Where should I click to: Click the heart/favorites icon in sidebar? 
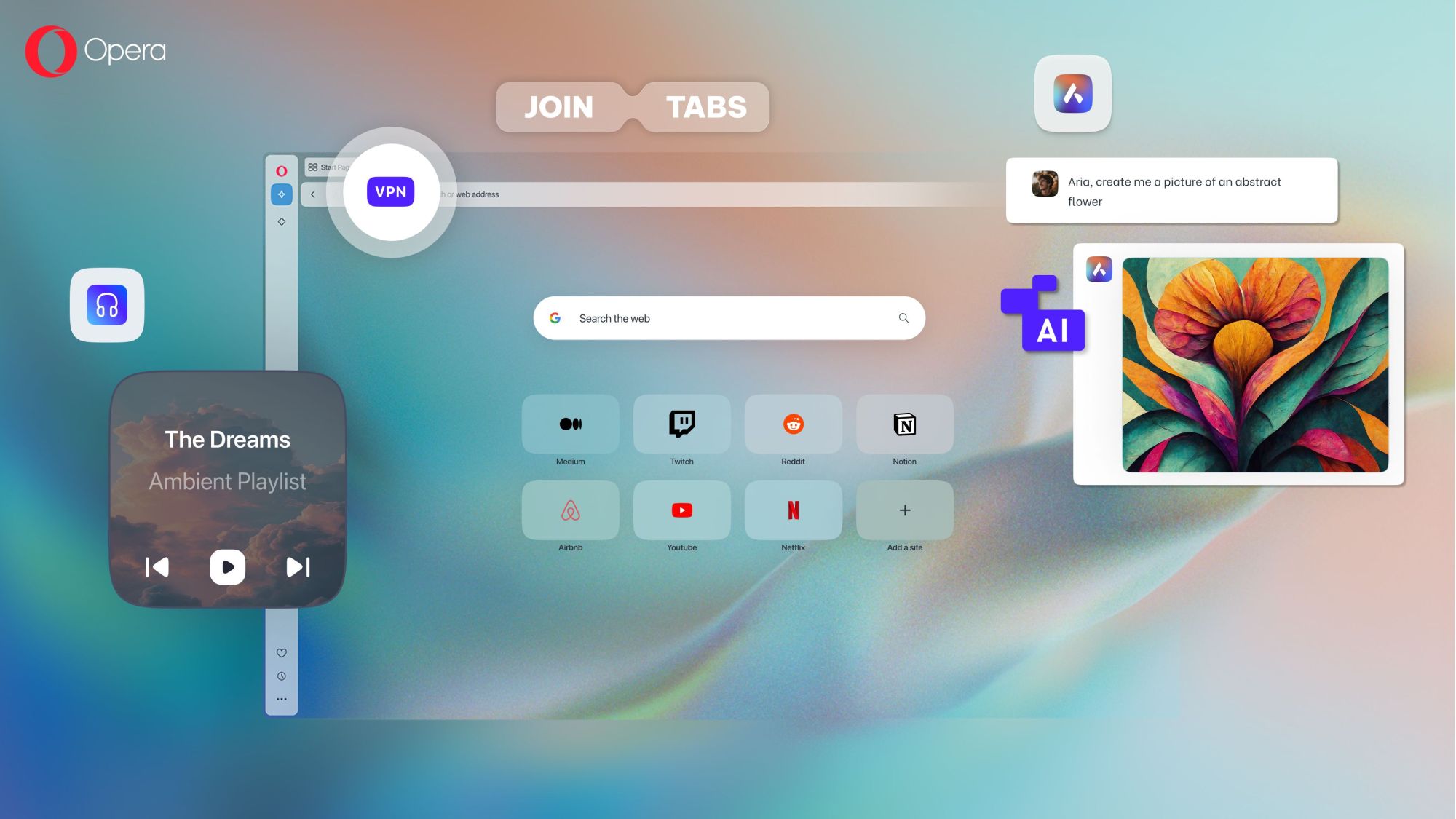point(281,652)
